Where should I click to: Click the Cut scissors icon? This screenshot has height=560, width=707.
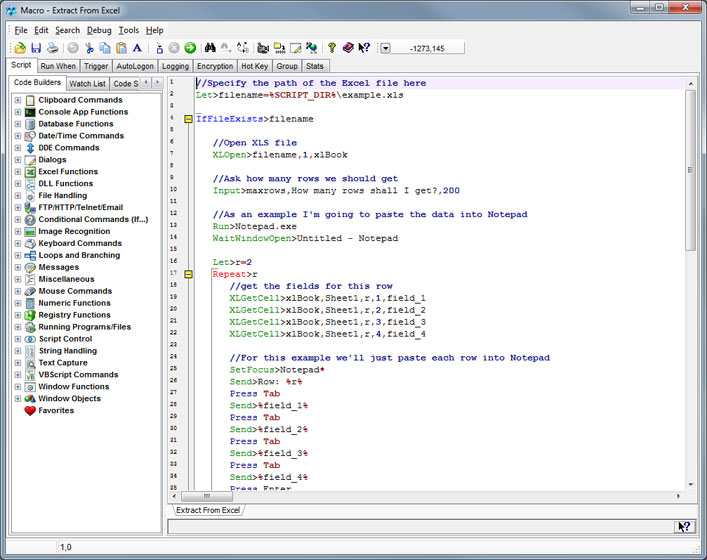pyautogui.click(x=89, y=48)
